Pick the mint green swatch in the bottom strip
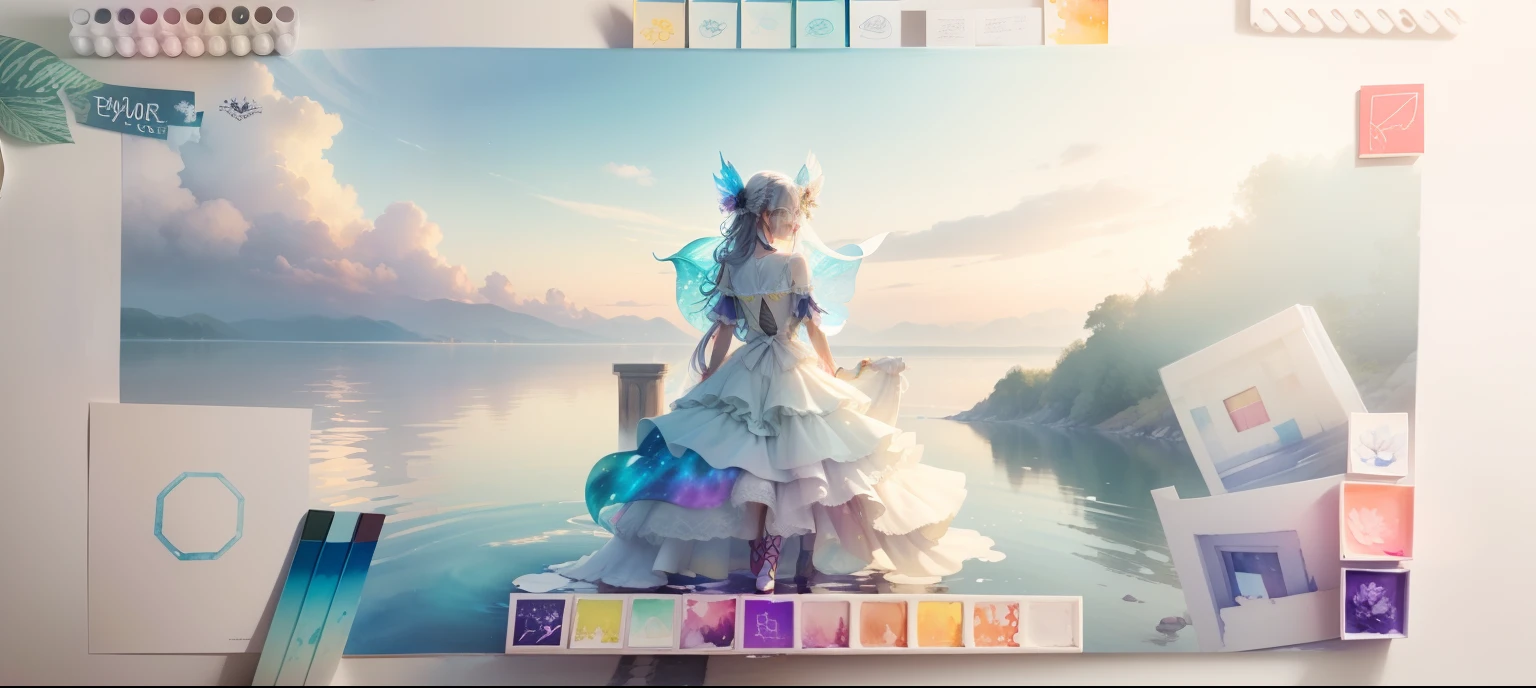 (652, 622)
